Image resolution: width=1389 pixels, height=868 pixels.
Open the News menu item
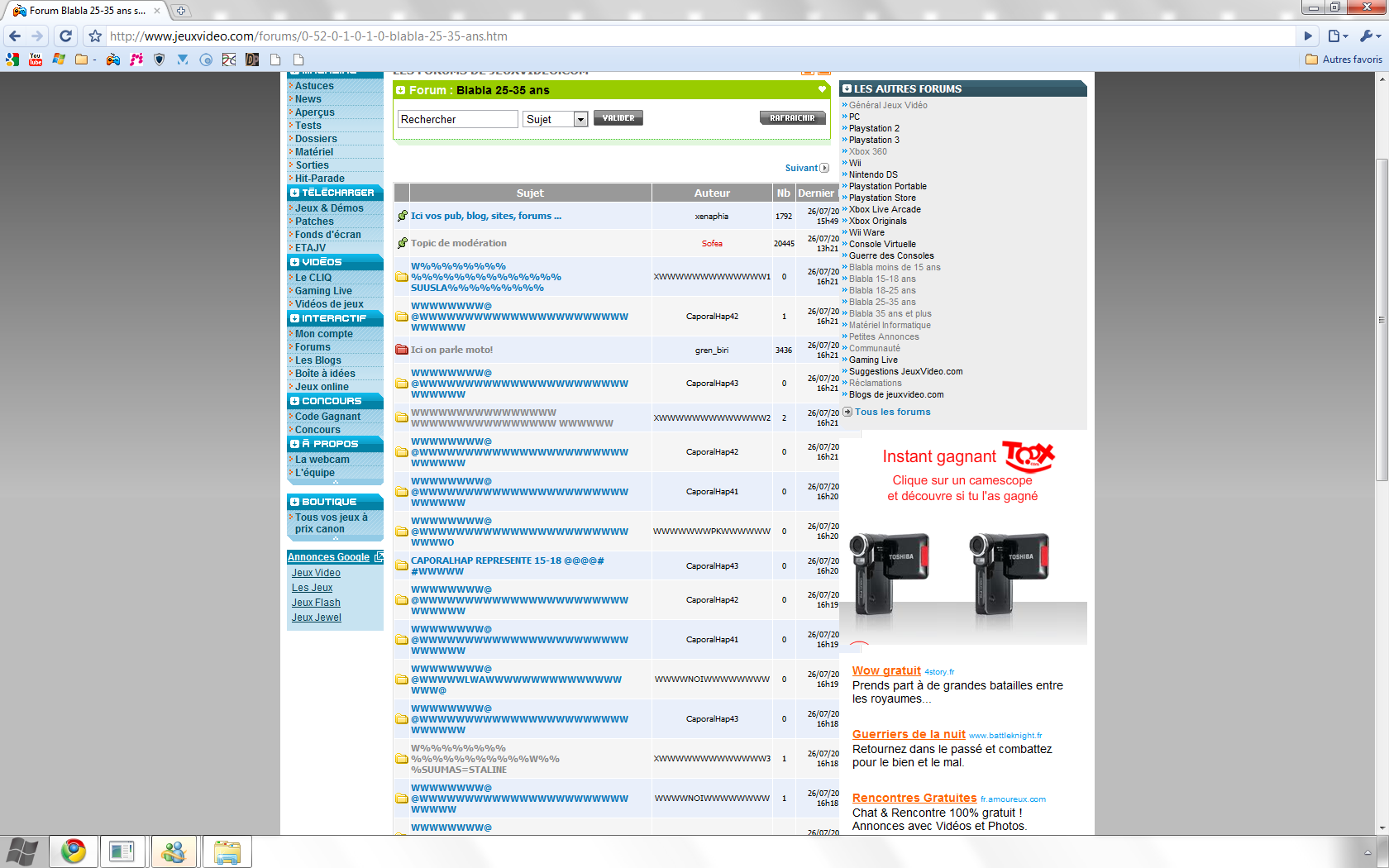308,99
